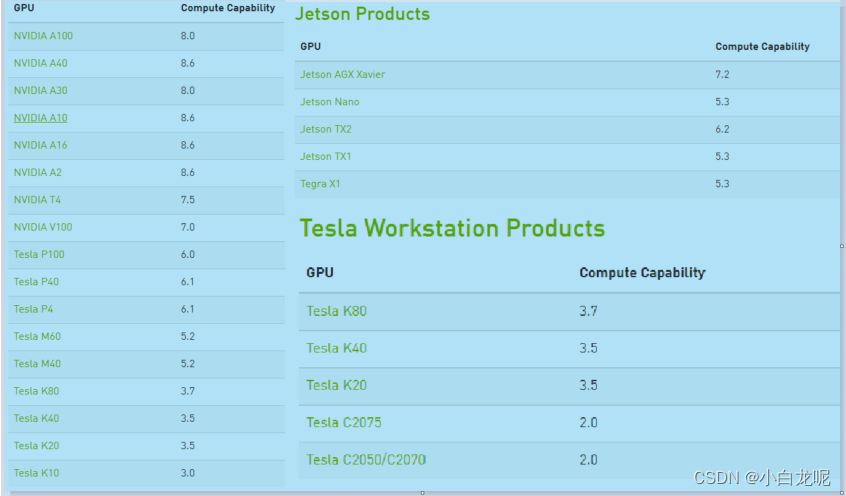Open the NVIDIA A100 link
The image size is (846, 496).
coord(43,36)
